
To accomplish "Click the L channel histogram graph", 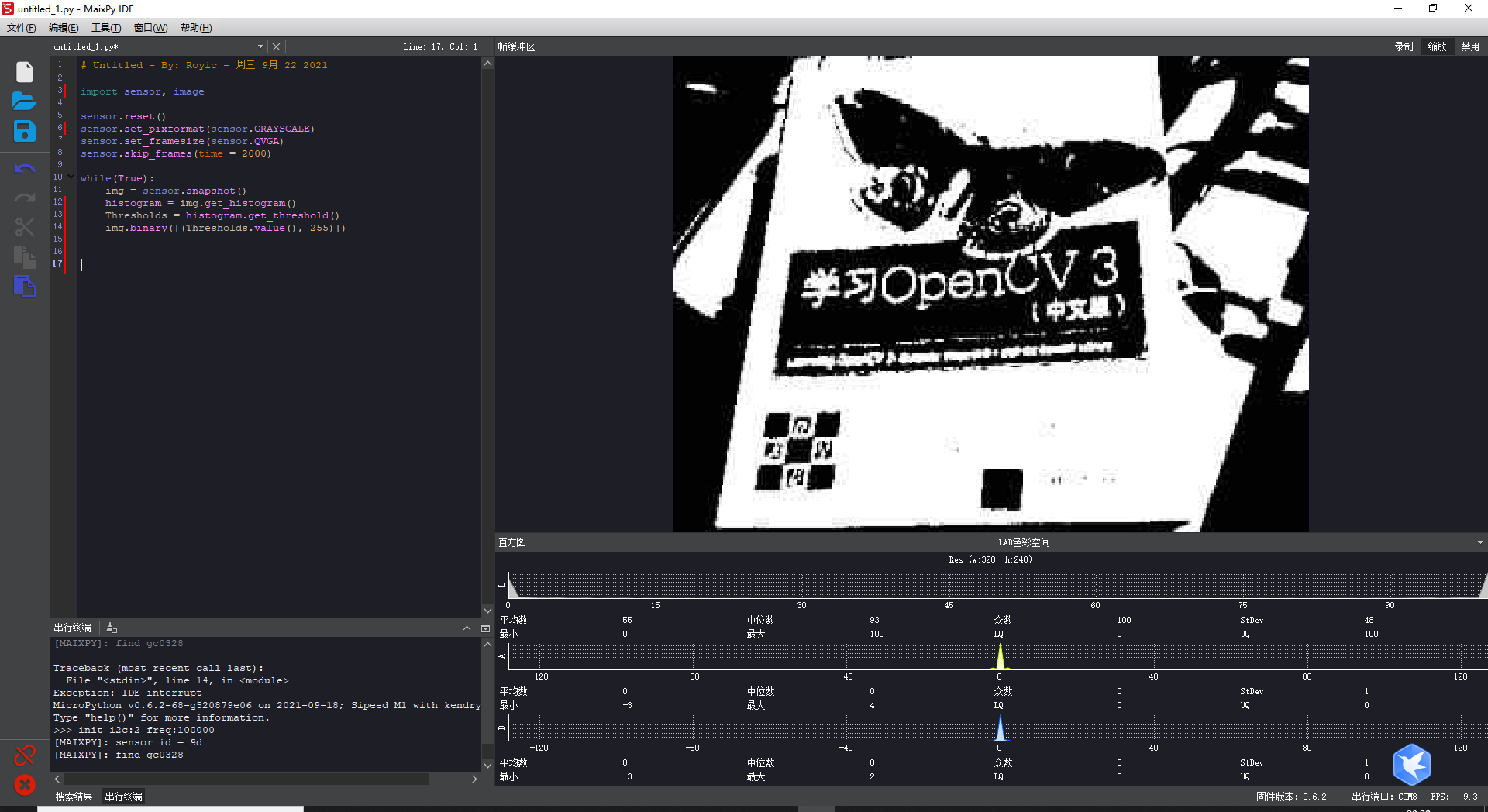I will [x=997, y=585].
